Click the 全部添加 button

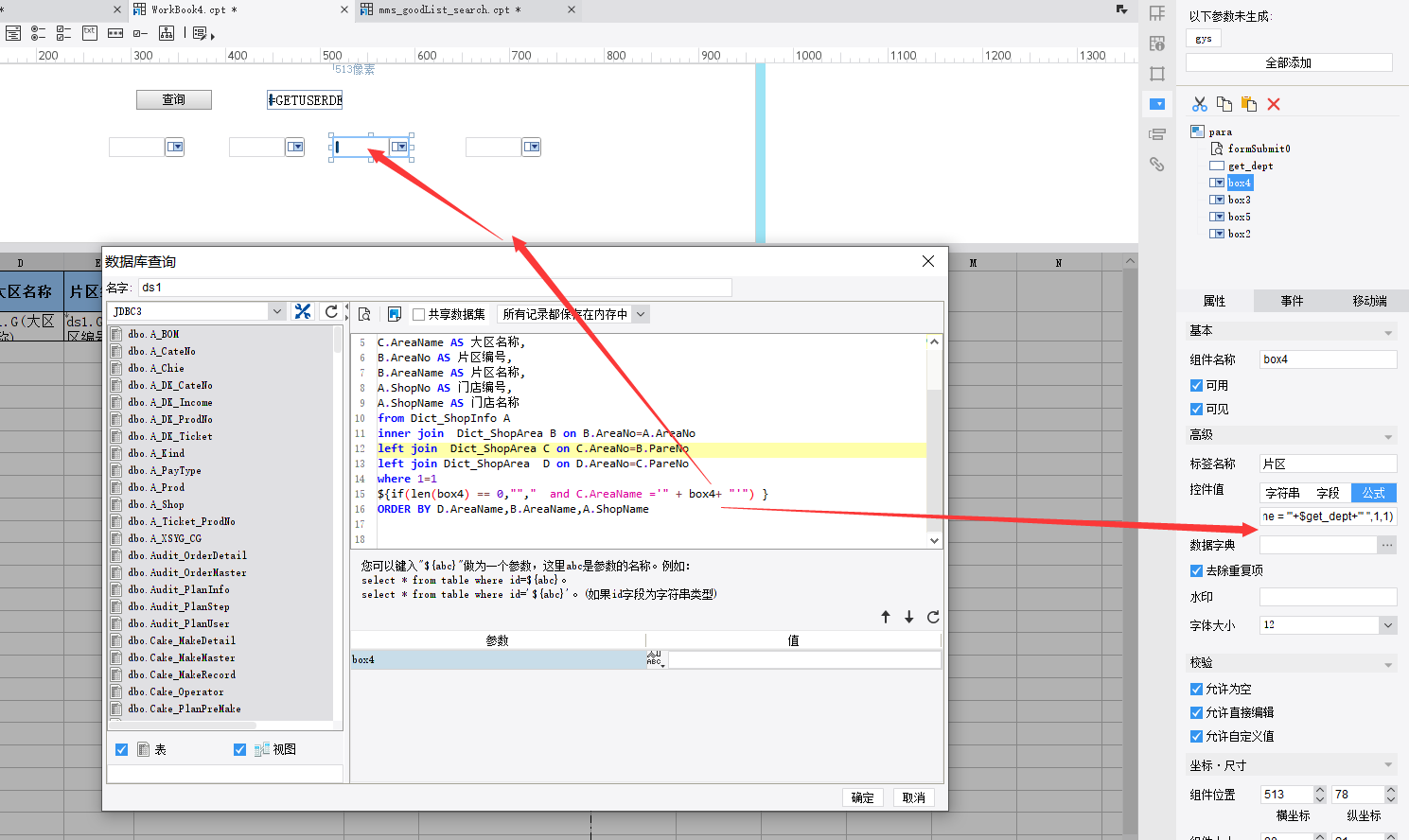click(x=1289, y=62)
